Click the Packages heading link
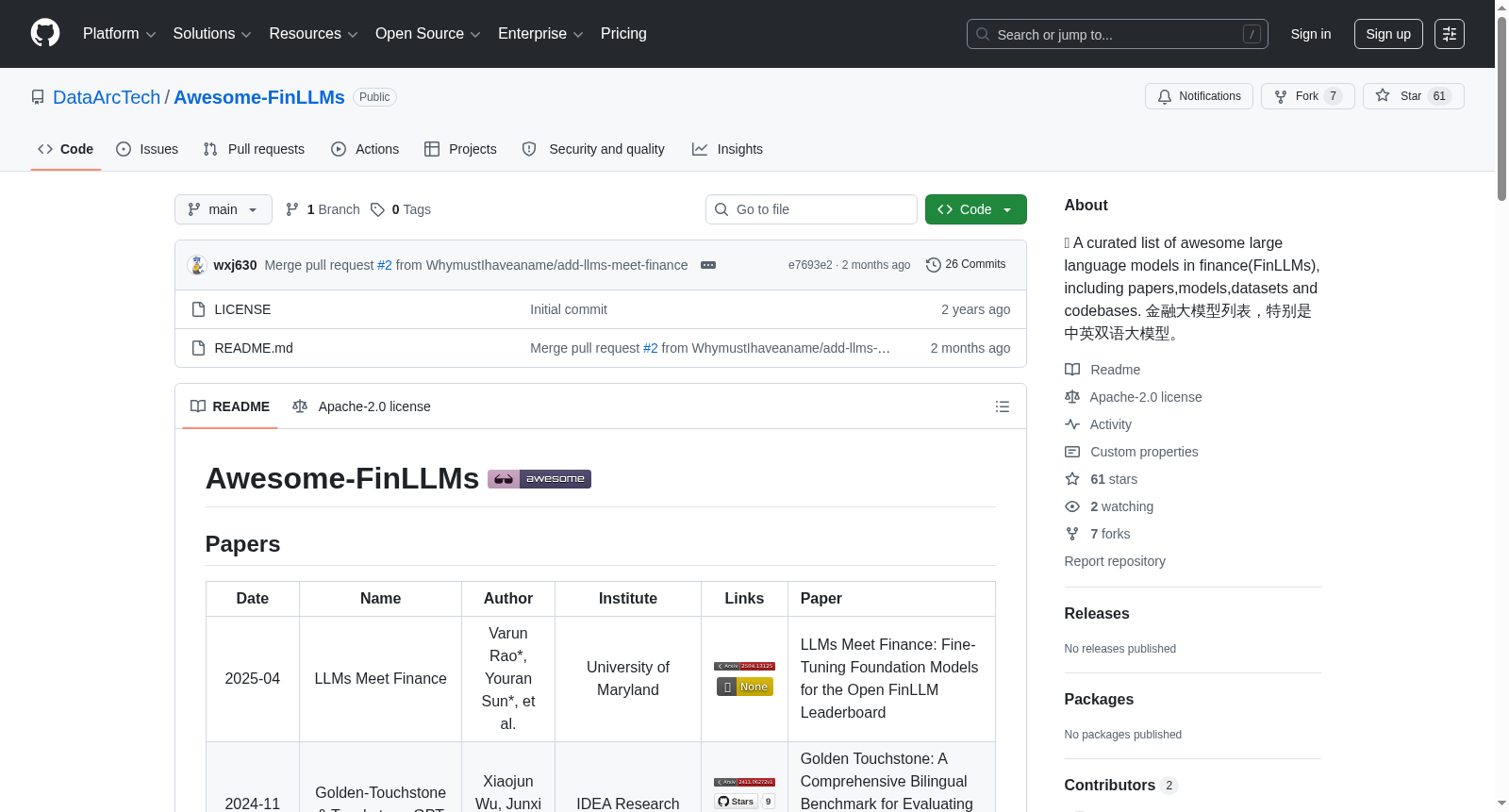 click(1099, 699)
